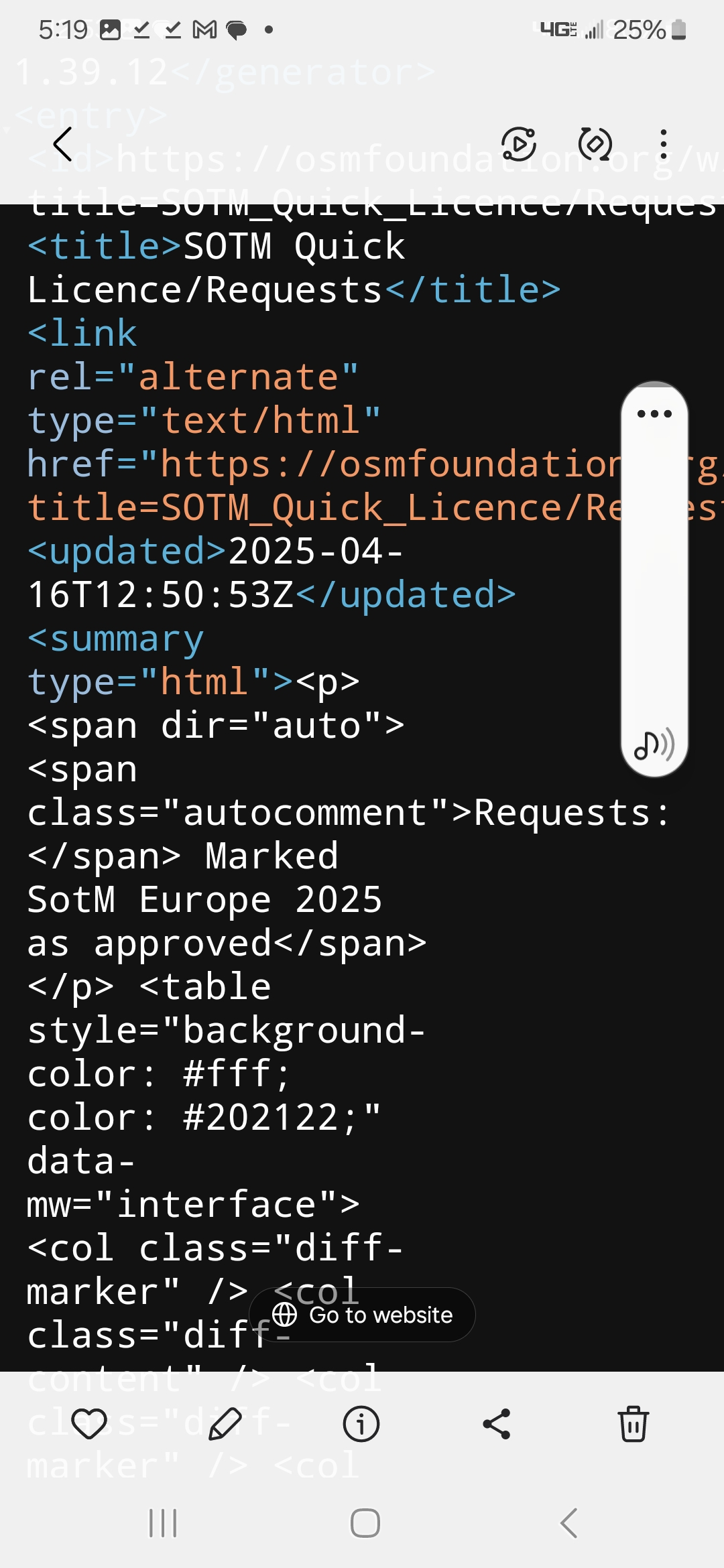The height and width of the screenshot is (1568, 724).
Task: Tap the chat notification icon in status bar
Action: pos(237,30)
